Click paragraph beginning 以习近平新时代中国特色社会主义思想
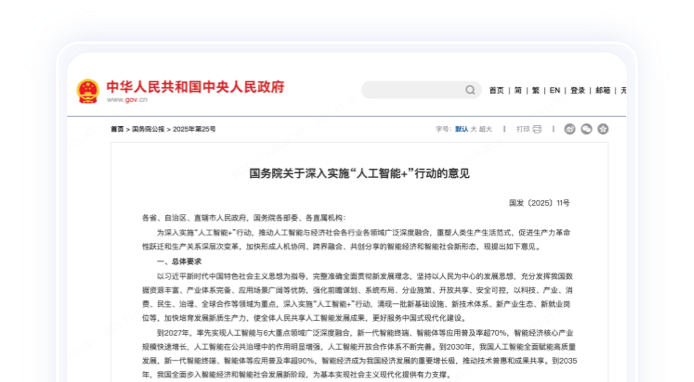Image resolution: width=694 pixels, height=382 pixels. [358, 297]
